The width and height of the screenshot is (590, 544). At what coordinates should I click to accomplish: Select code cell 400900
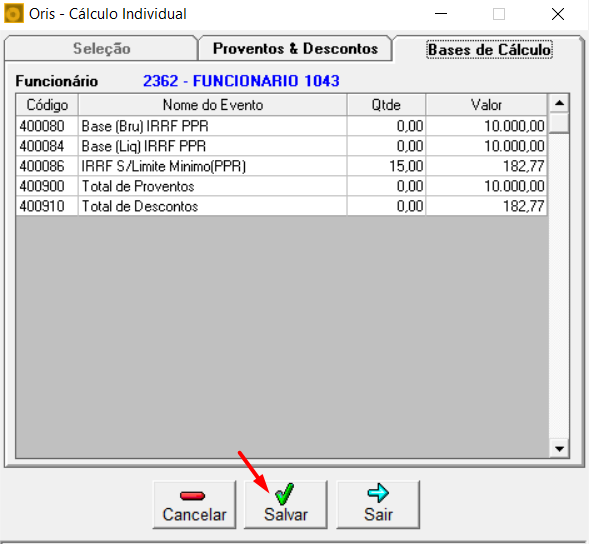coord(47,186)
